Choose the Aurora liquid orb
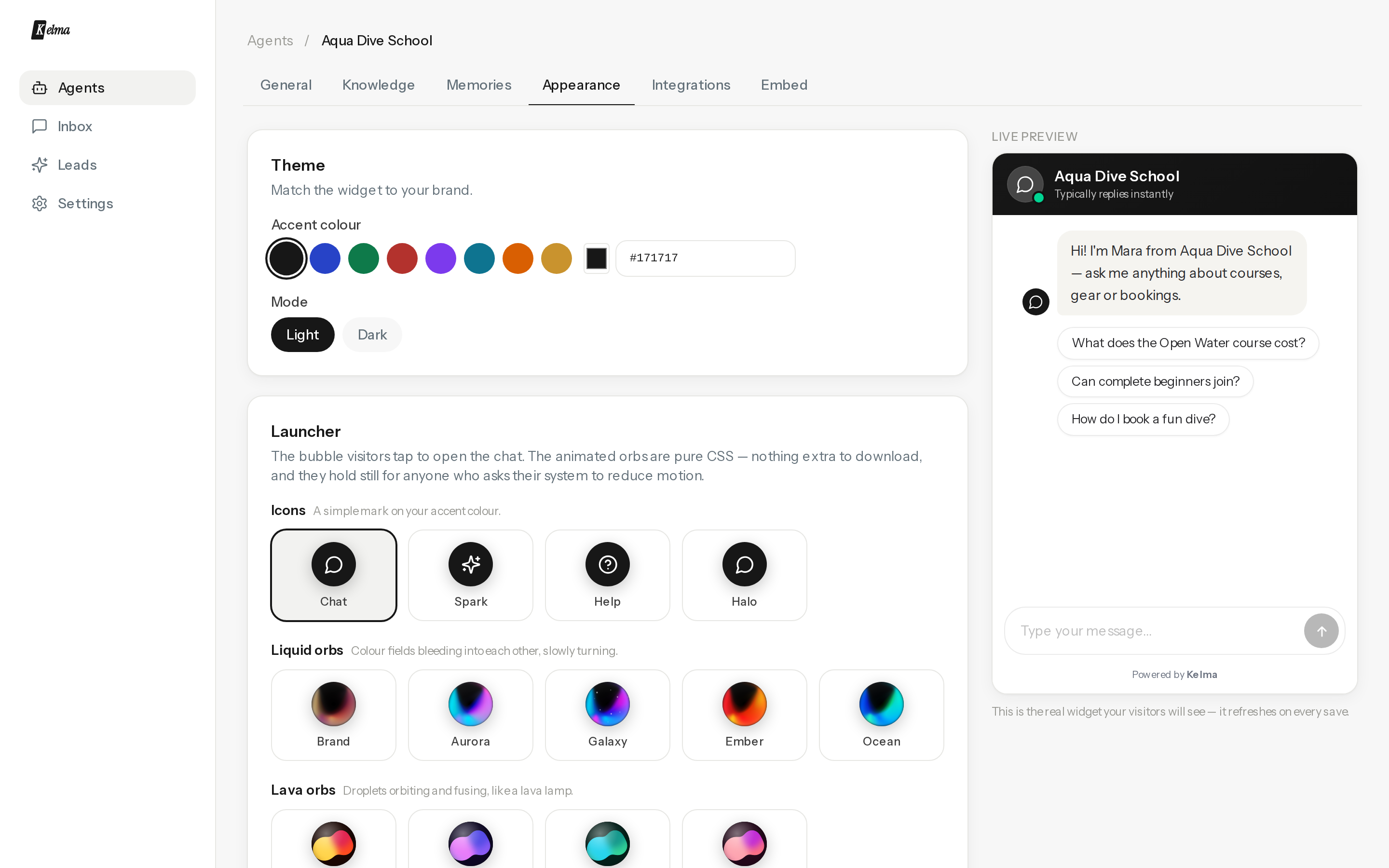Viewport: 1389px width, 868px height. point(471,715)
